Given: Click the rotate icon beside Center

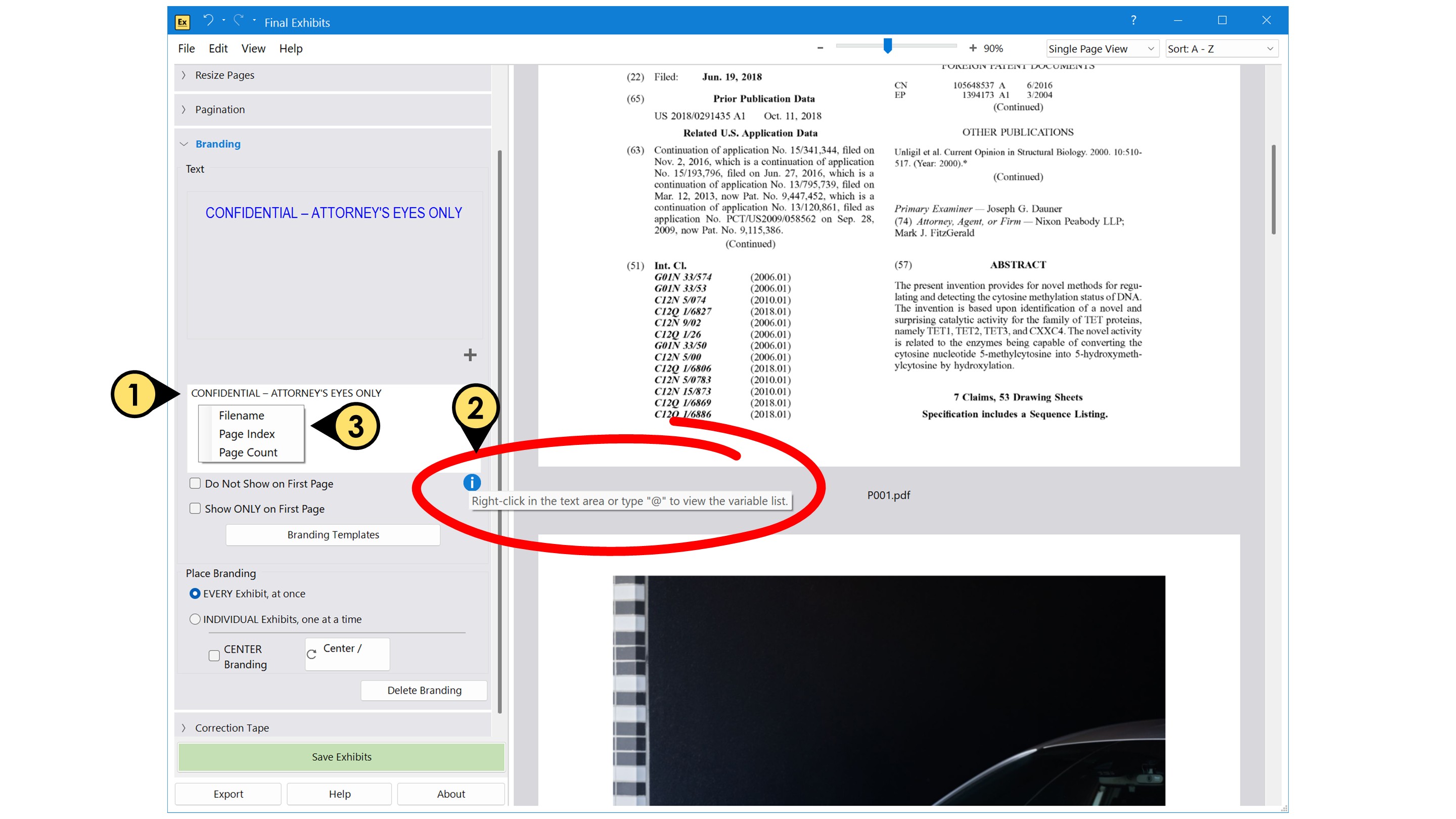Looking at the screenshot, I should (311, 654).
